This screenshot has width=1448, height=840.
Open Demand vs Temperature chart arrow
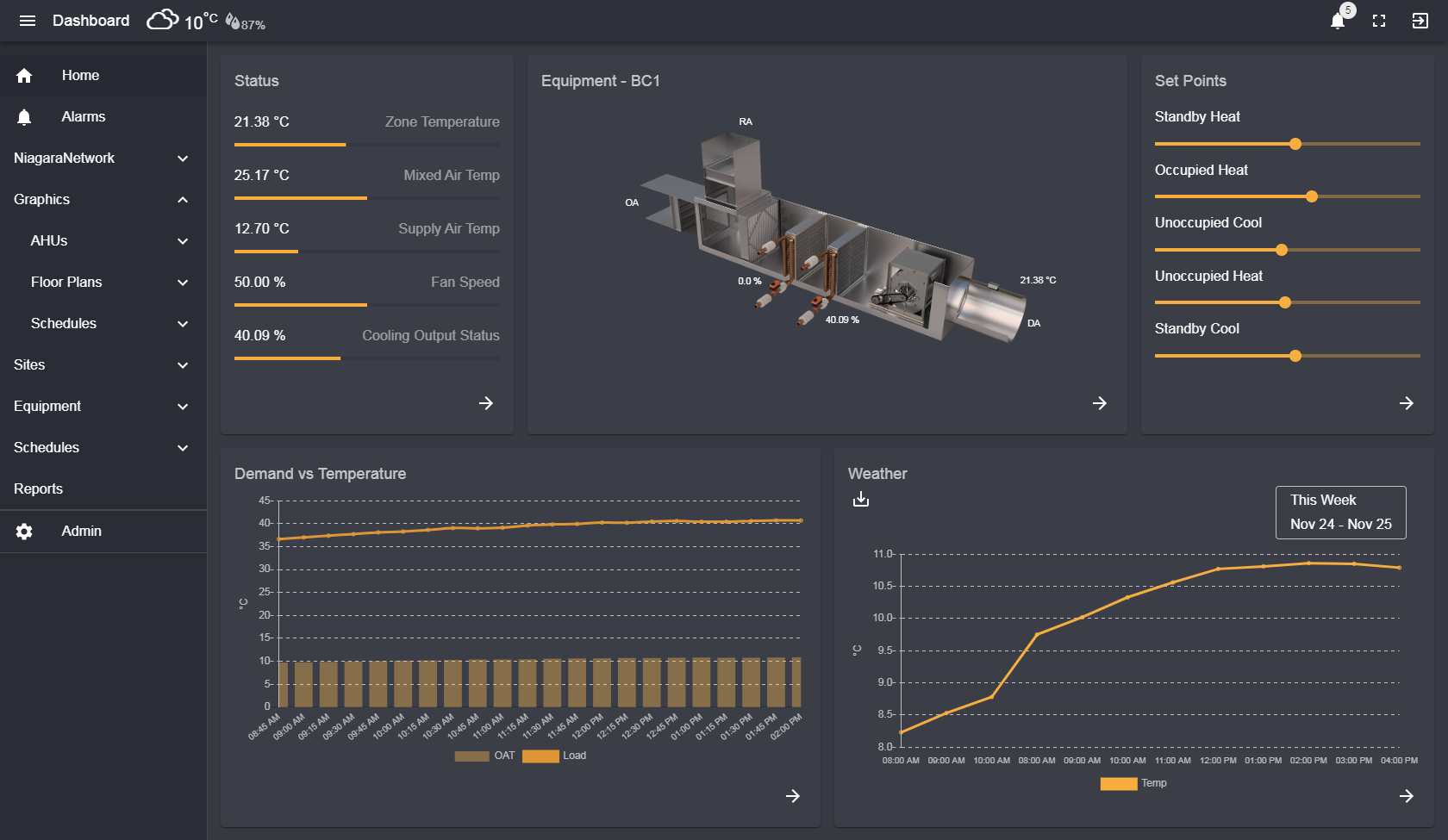click(x=793, y=796)
